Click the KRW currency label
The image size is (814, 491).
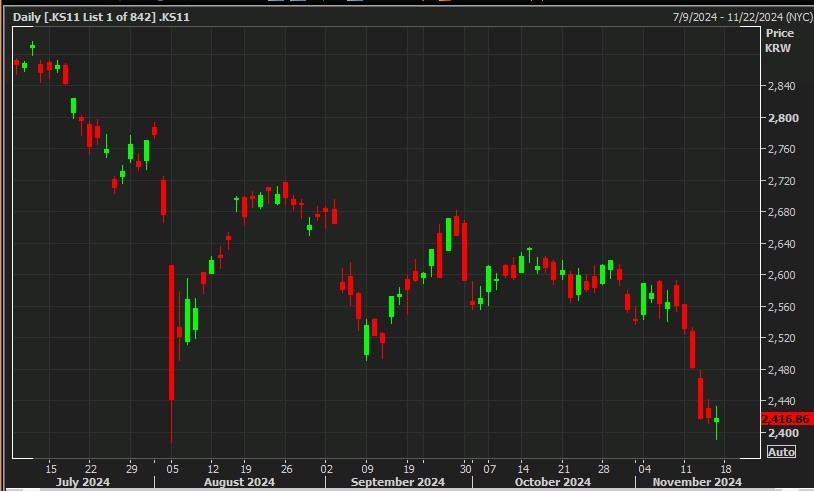tap(778, 48)
